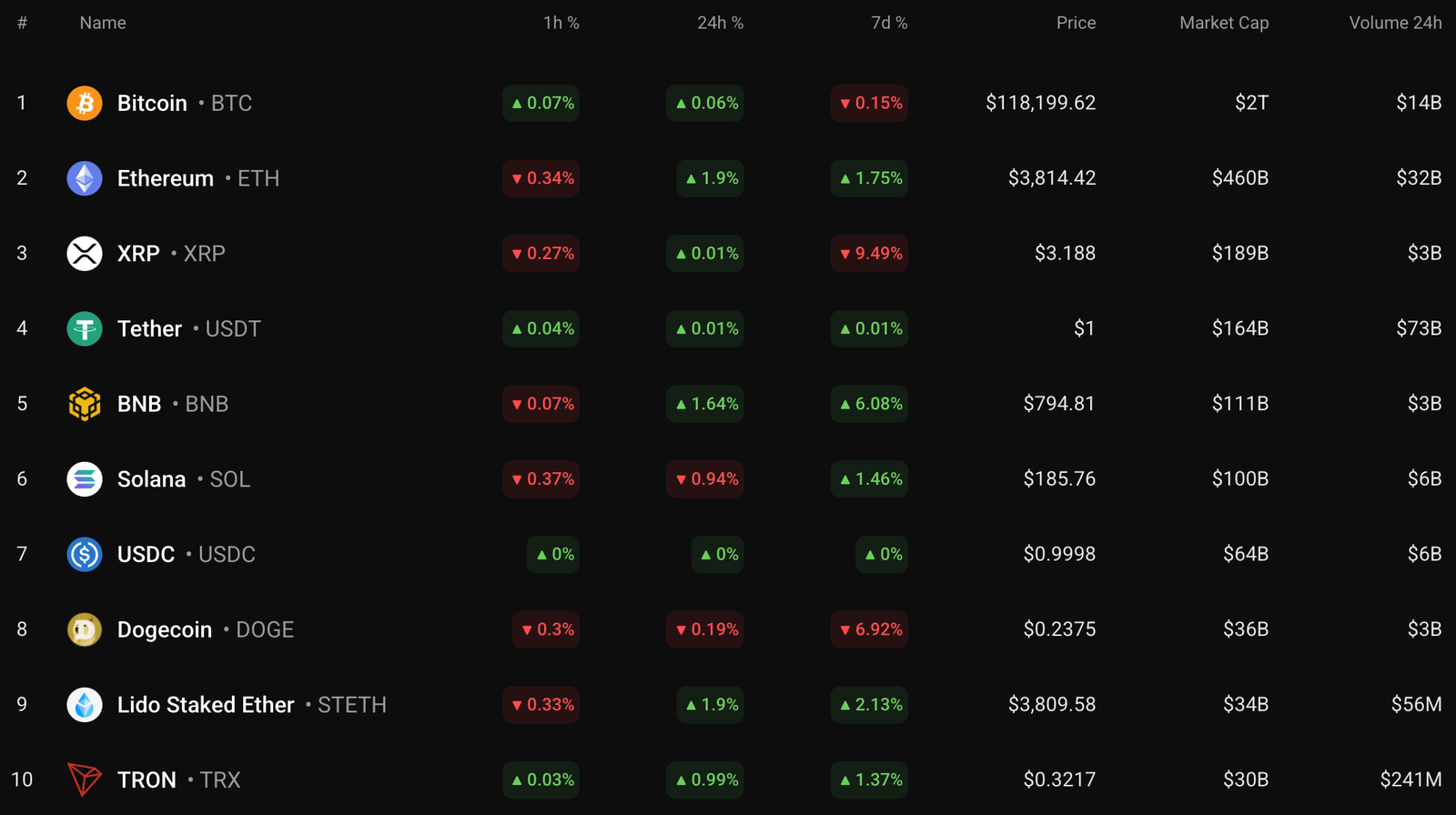
Task: Click Ethereum's green 24h percentage badge
Action: [x=709, y=178]
